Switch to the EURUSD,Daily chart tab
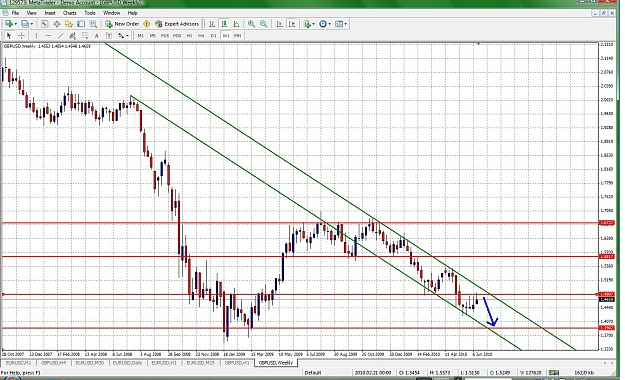Viewport: 625px width, 380px height. (128, 363)
